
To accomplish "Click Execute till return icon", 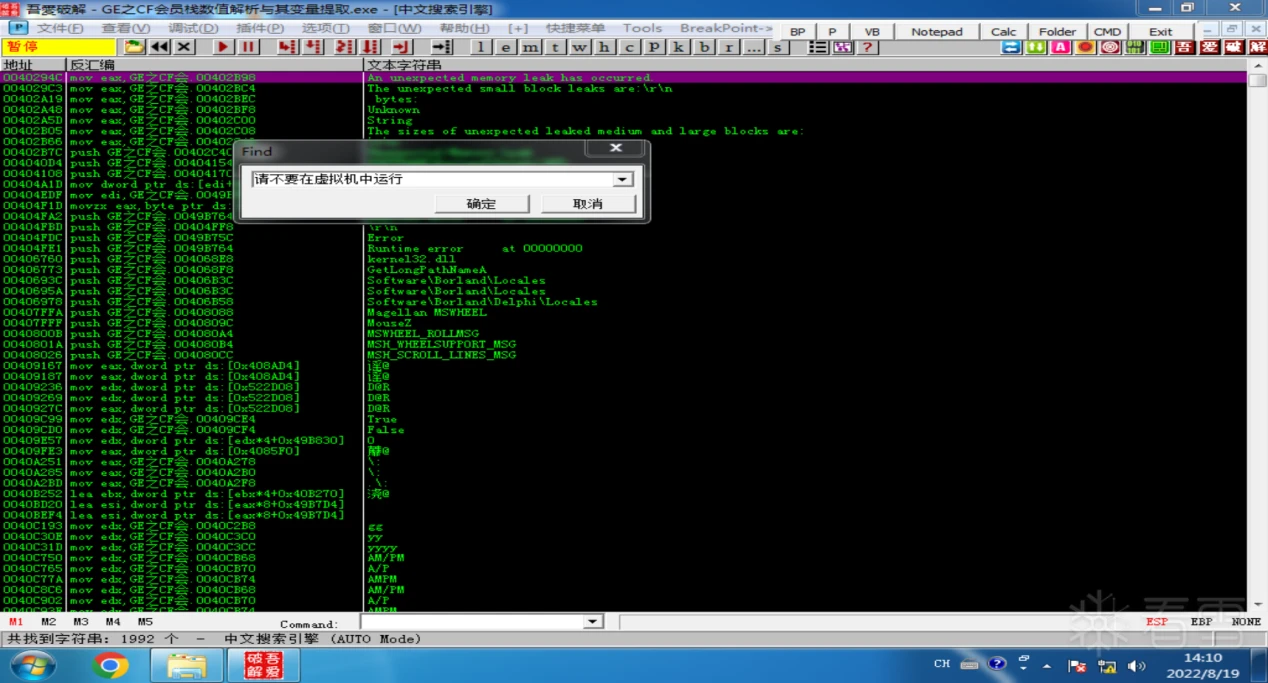I will [x=402, y=47].
